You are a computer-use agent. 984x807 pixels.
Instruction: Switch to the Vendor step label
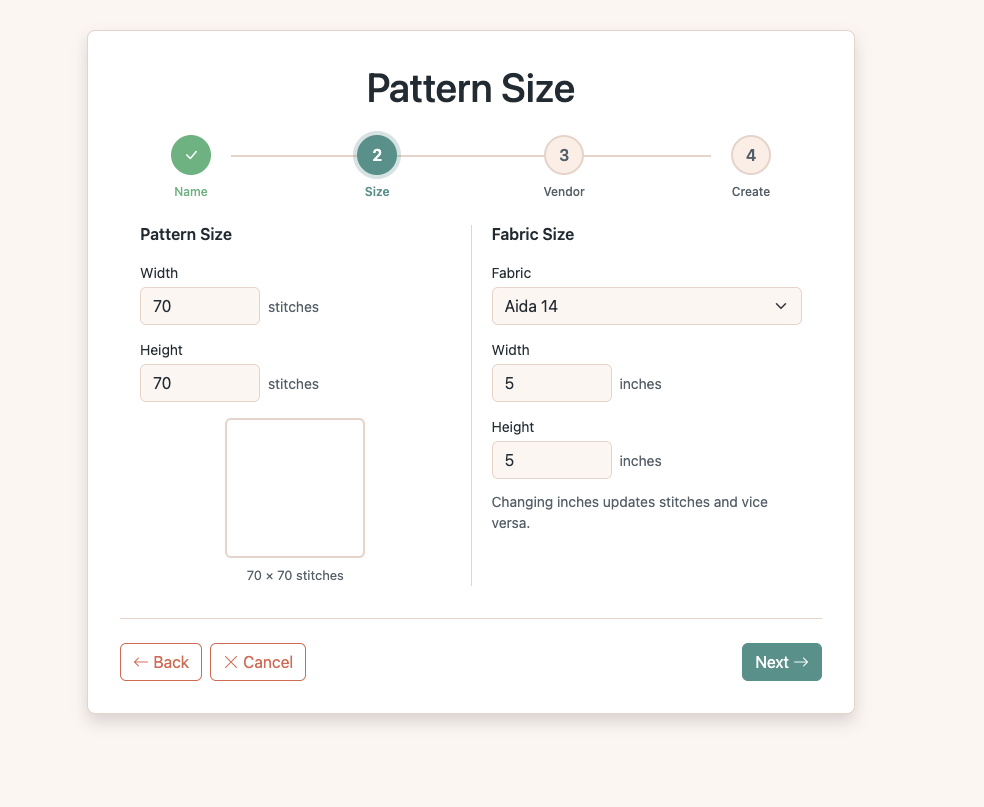click(x=564, y=192)
